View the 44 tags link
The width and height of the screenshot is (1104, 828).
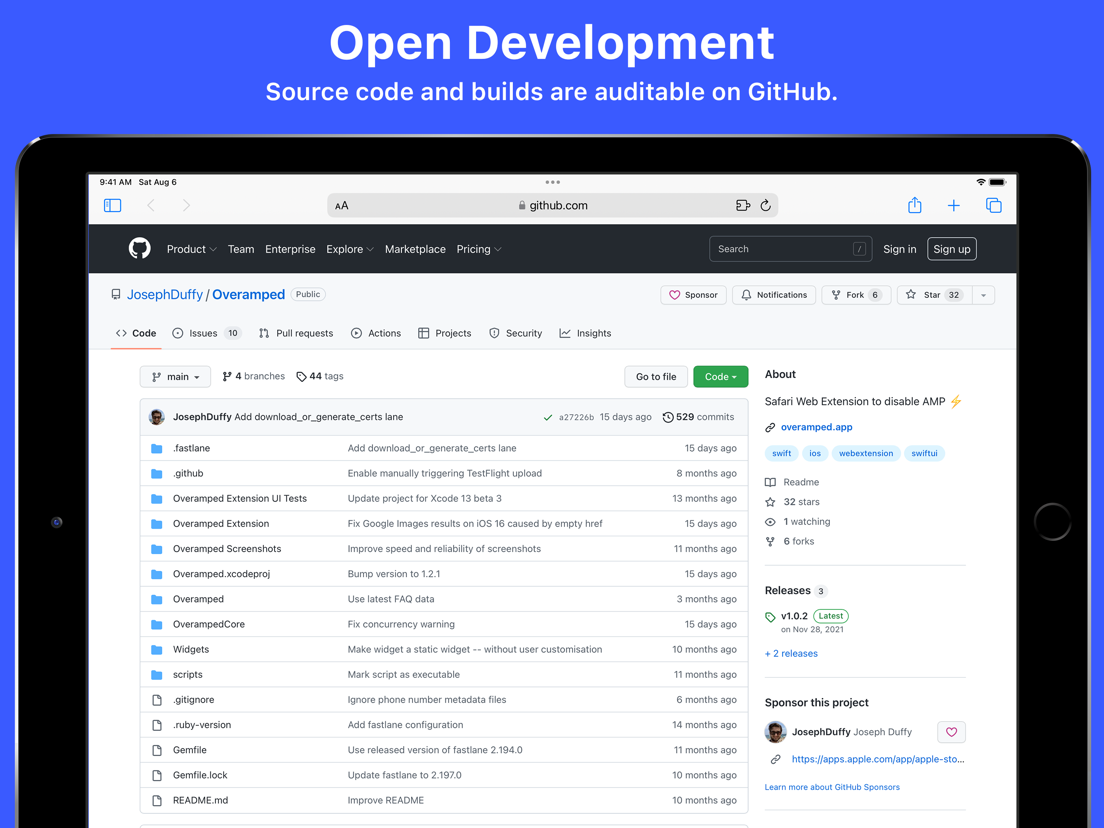[x=320, y=376]
